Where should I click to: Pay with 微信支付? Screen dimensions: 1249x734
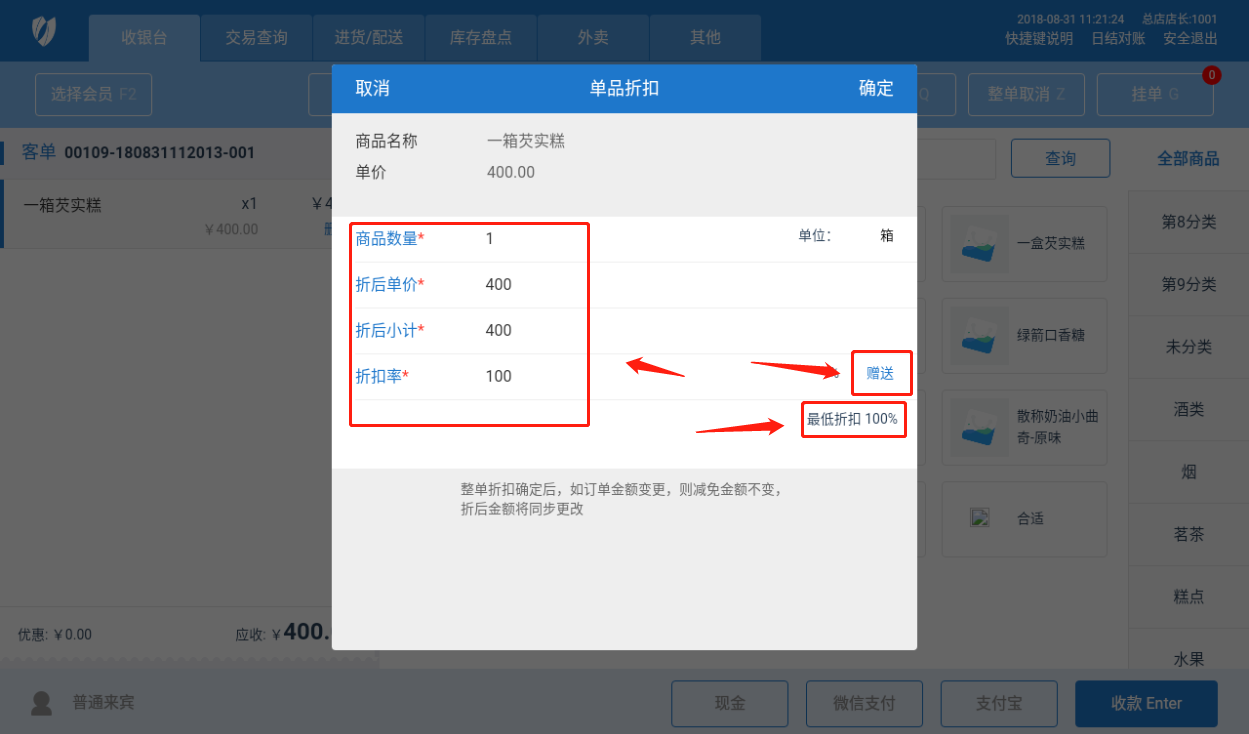coord(864,703)
